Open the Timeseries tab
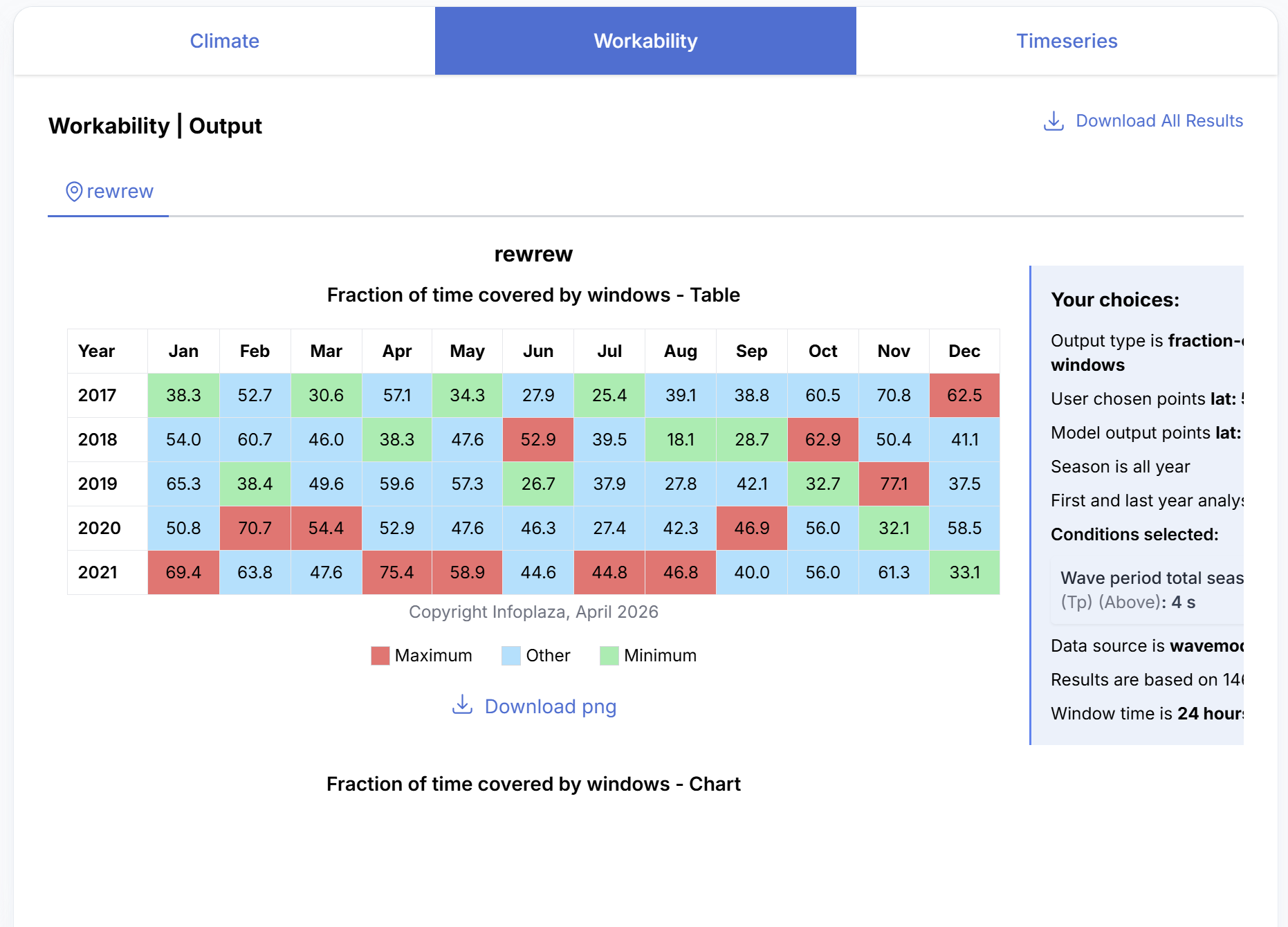 click(1066, 41)
